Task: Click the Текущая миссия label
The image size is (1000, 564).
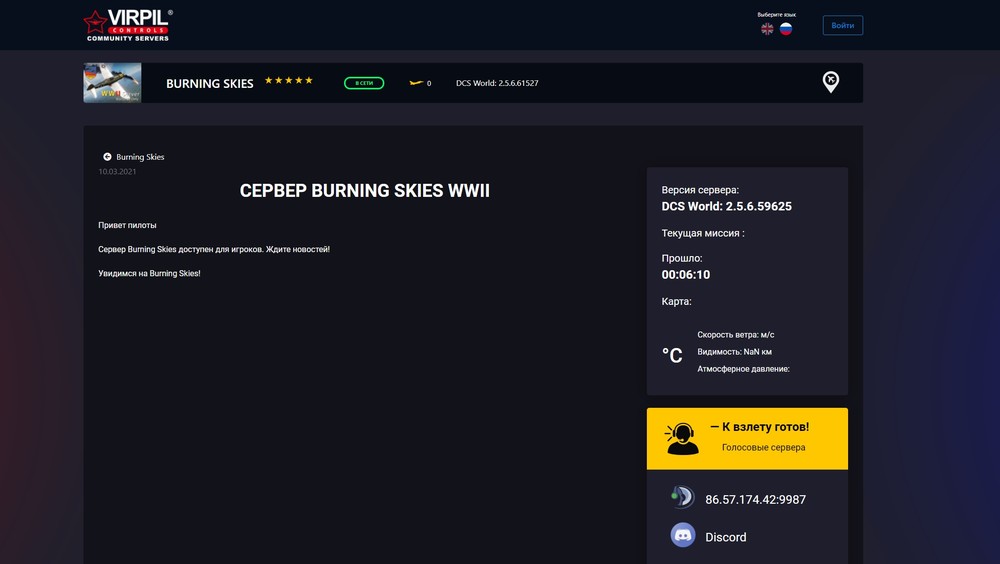Action: [703, 233]
